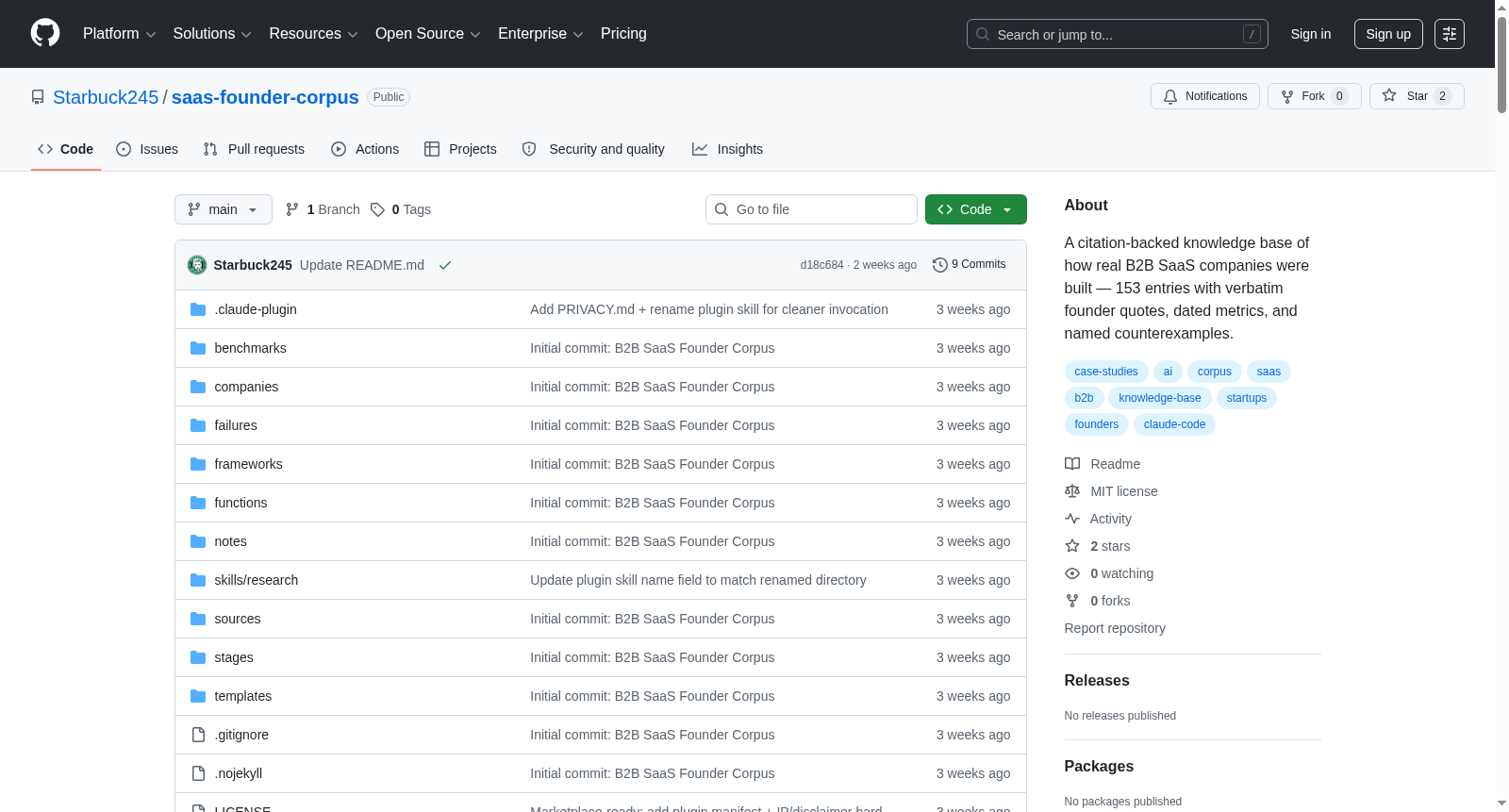Image resolution: width=1509 pixels, height=812 pixels.
Task: Expand the Platform menu
Action: click(120, 34)
